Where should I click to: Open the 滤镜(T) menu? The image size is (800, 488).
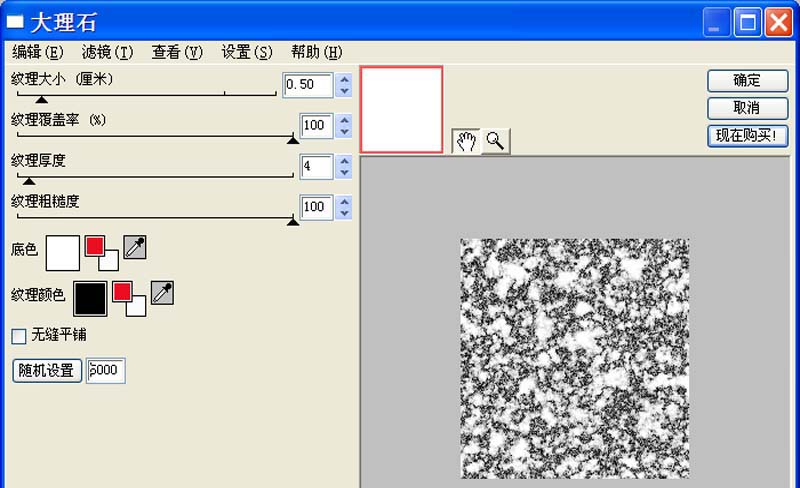point(107,52)
